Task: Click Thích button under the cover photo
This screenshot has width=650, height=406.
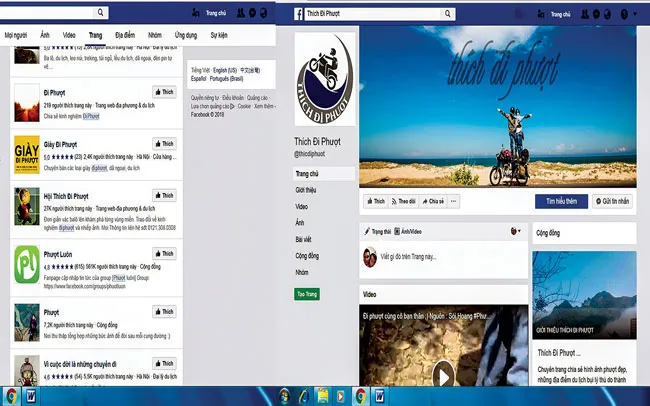Action: click(376, 201)
